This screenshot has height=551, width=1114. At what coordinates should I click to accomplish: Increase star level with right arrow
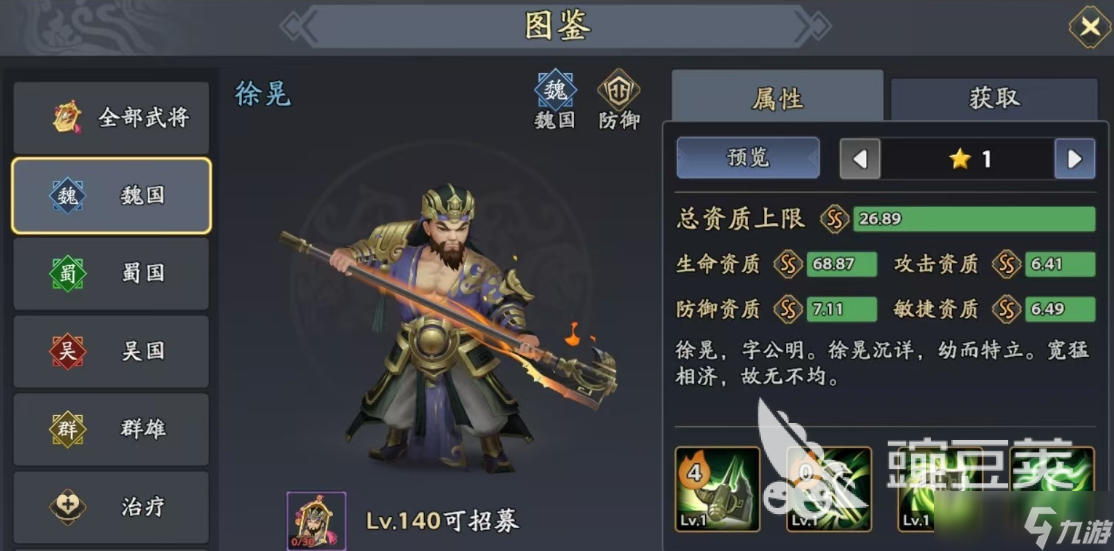pyautogui.click(x=1075, y=158)
